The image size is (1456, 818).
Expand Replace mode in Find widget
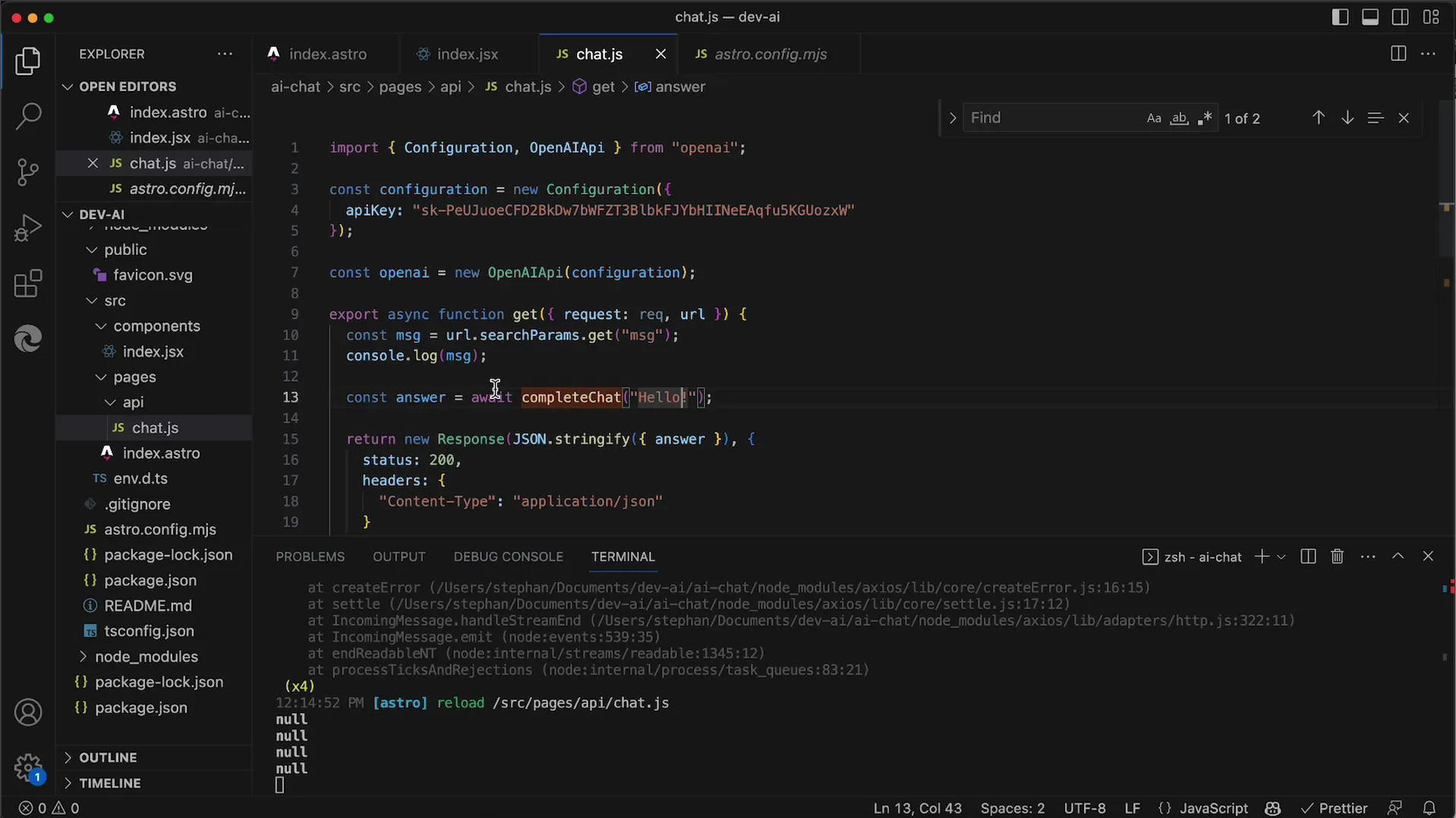tap(952, 118)
